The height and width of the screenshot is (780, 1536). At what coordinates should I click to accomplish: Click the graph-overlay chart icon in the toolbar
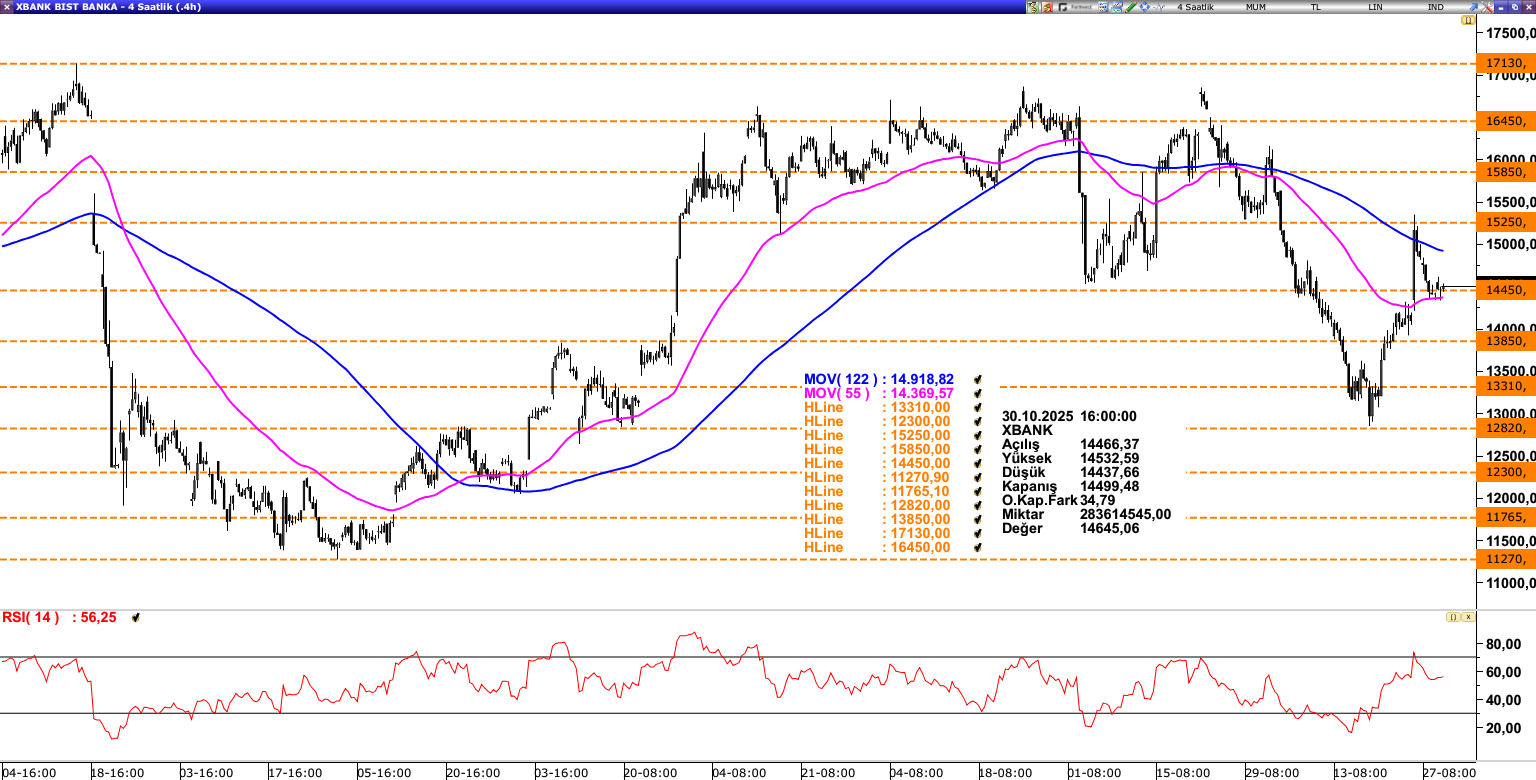(1116, 6)
